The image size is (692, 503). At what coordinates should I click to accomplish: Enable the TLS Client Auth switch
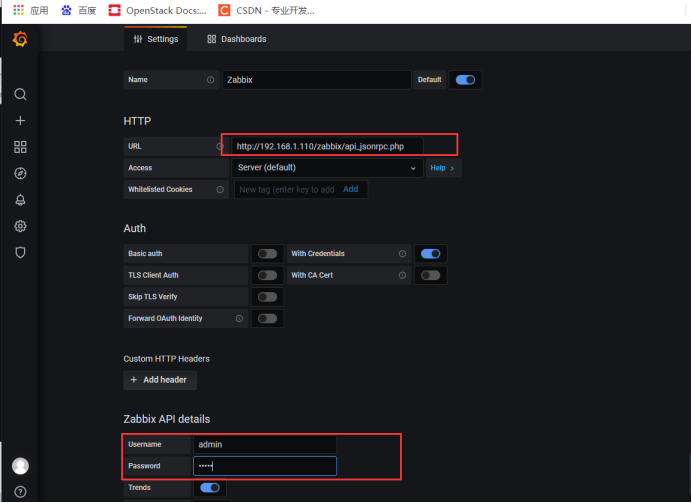click(267, 275)
